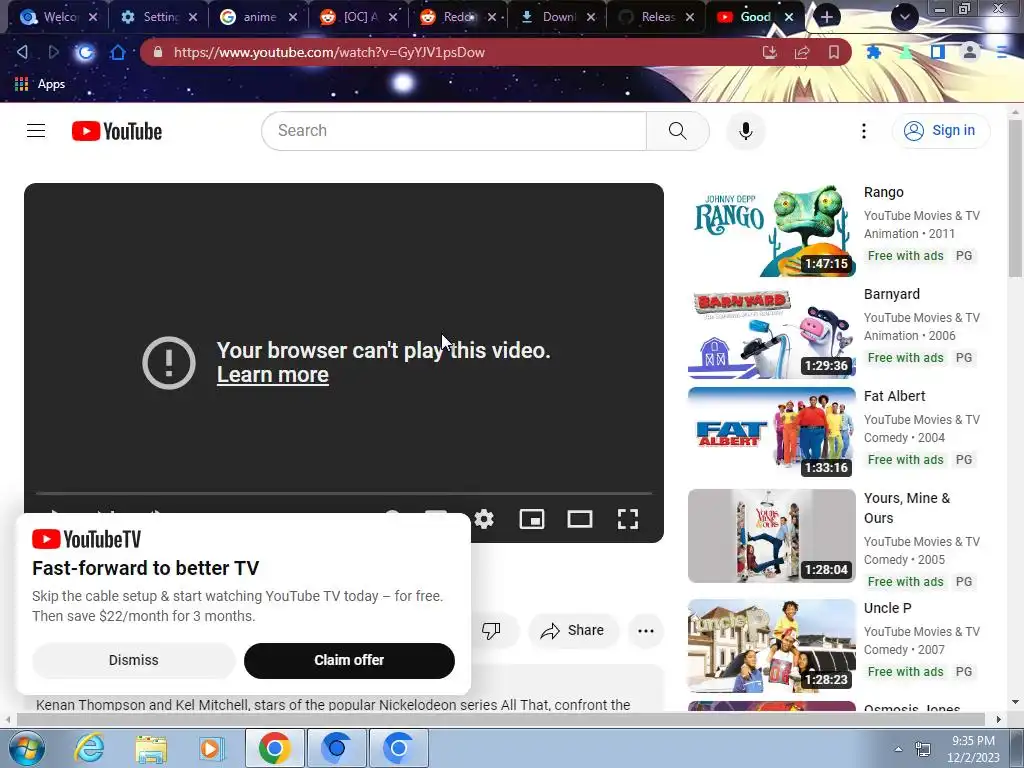Open the Fat Albert movie thumbnail

(771, 434)
